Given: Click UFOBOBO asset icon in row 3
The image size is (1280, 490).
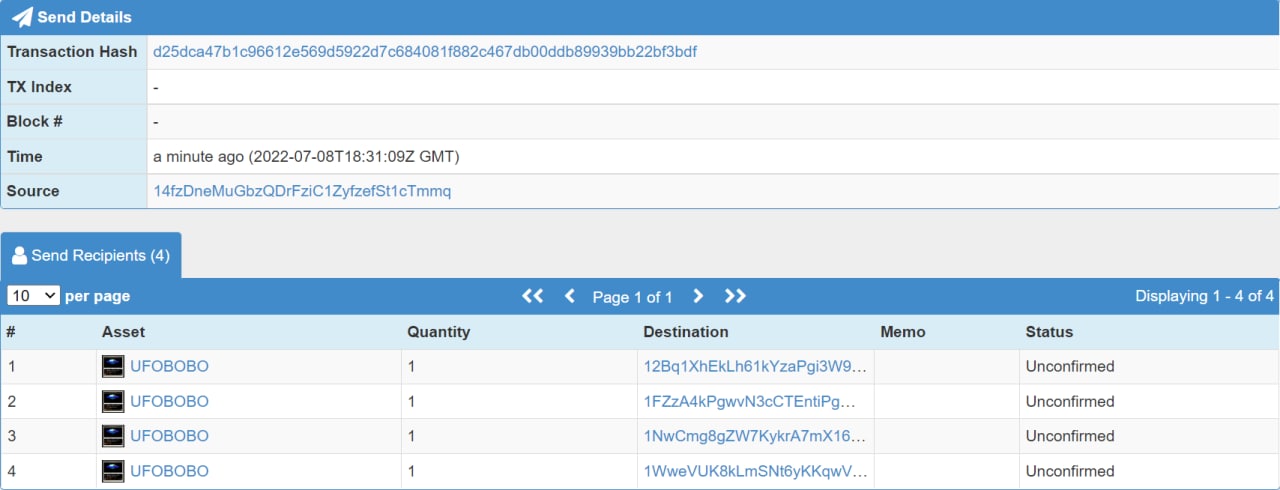Looking at the screenshot, I should click(113, 437).
